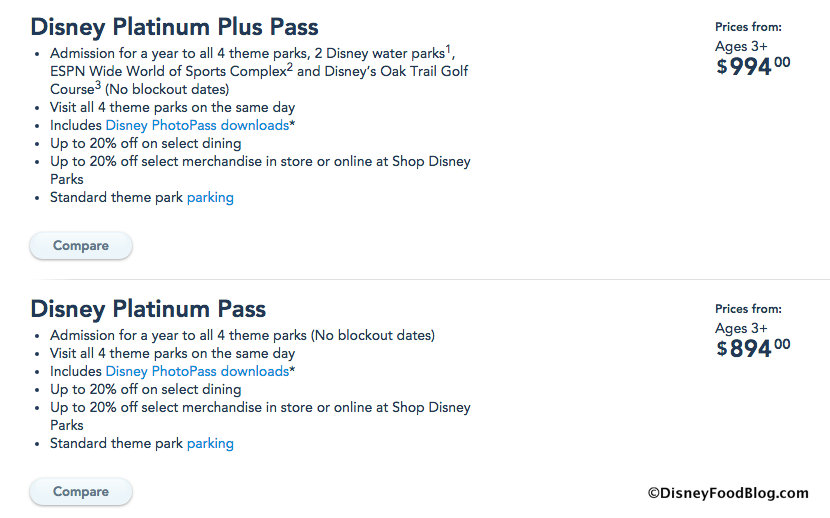The image size is (830, 518).
Task: Click "Prices from:" label above $894
Action: coord(748,309)
